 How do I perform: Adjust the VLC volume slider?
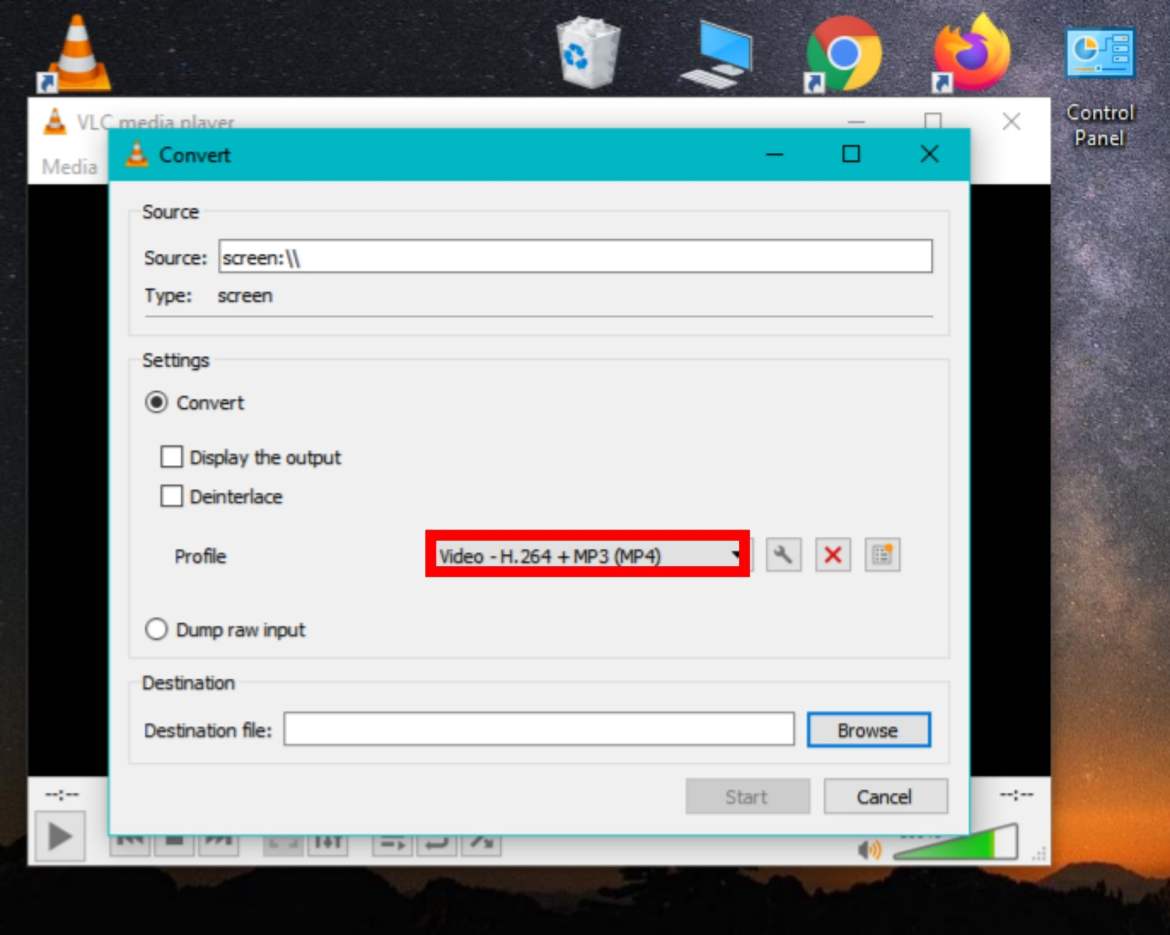click(x=956, y=842)
